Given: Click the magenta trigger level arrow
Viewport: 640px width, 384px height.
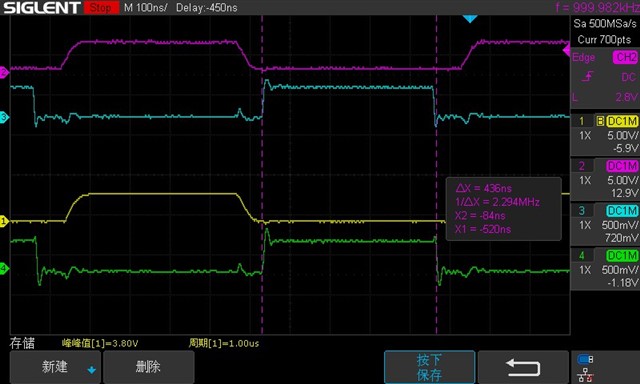Looking at the screenshot, I should 567,51.
